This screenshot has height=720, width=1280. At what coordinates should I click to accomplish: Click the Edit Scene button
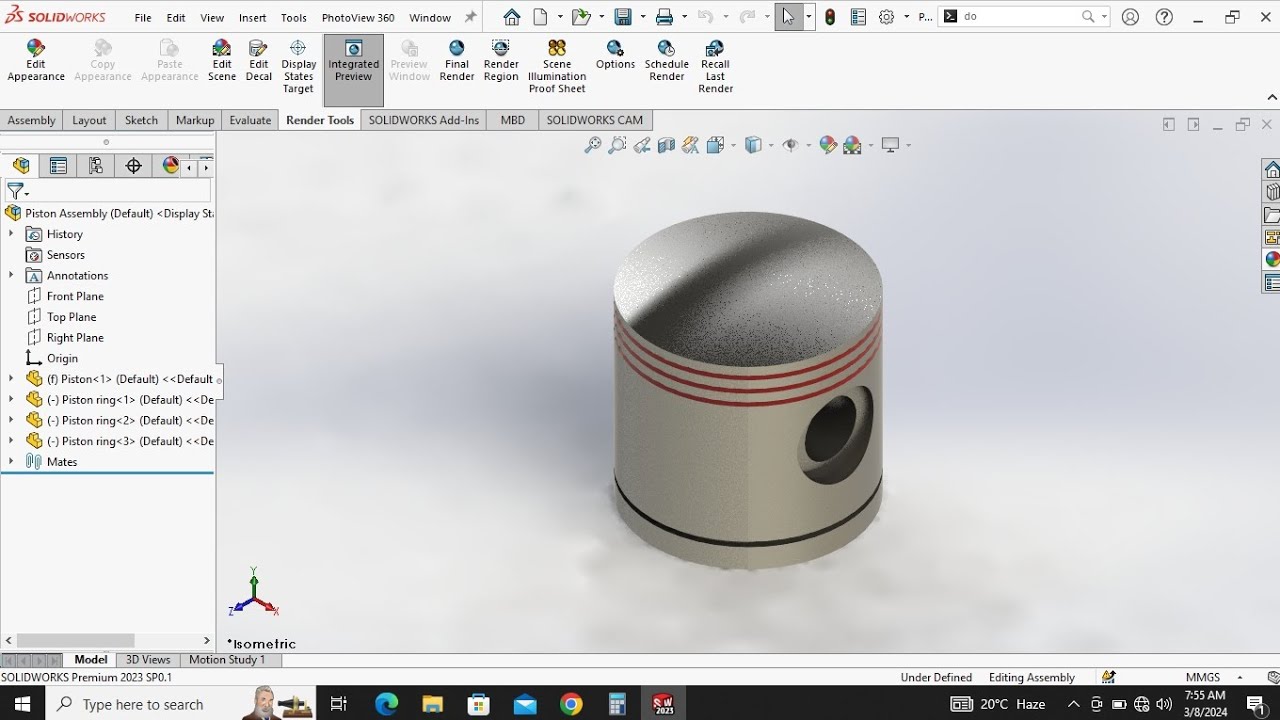coord(222,61)
